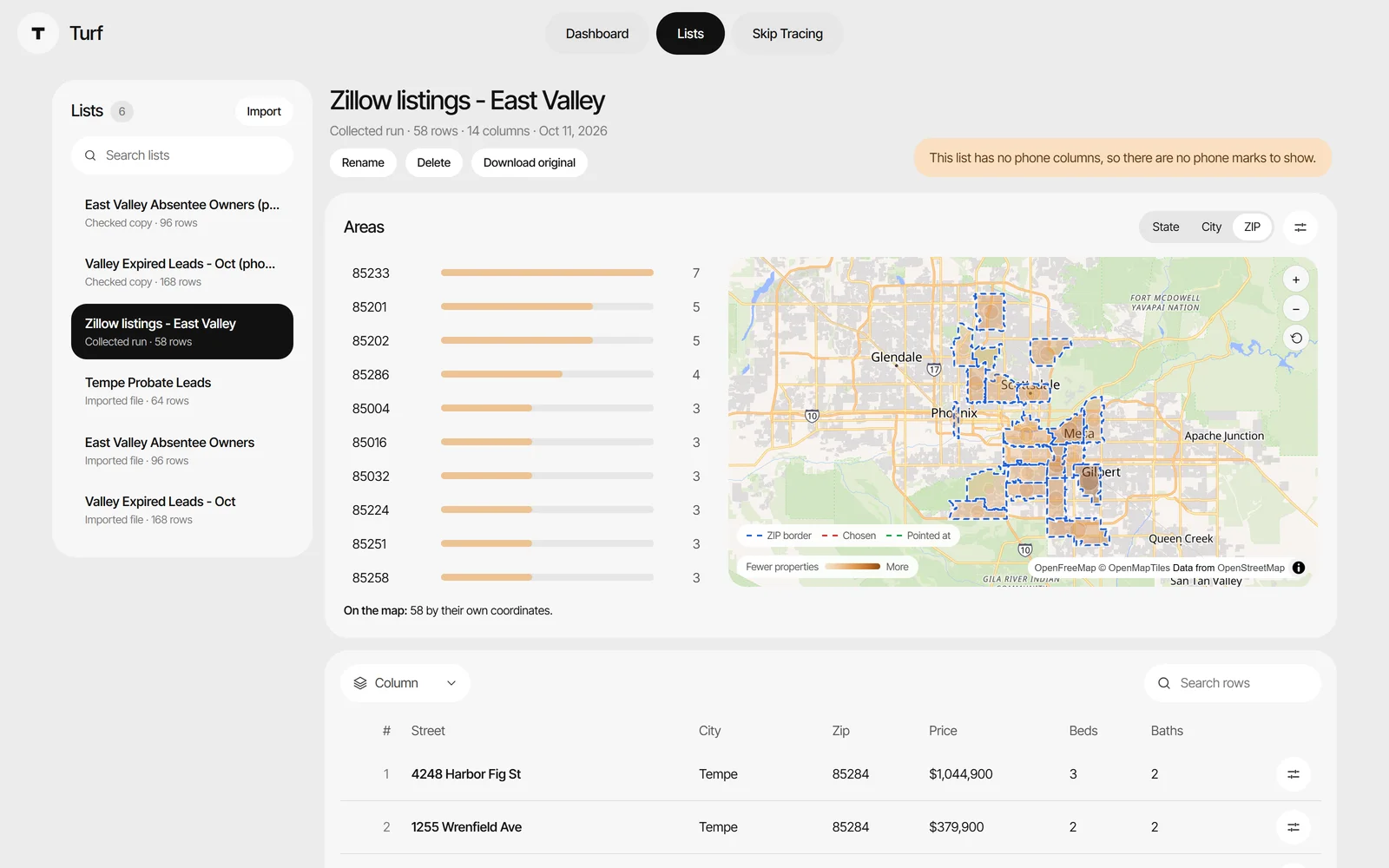Click Download original
Screen dimensions: 1389x868
530,162
